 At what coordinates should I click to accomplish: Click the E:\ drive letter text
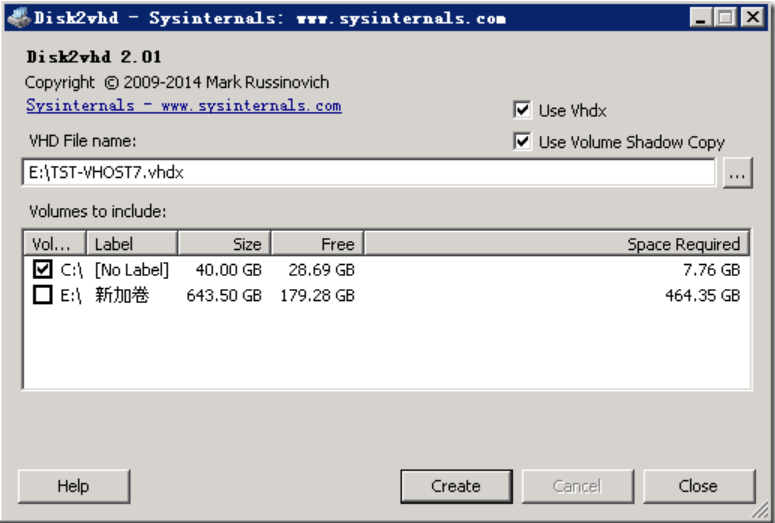tap(71, 296)
